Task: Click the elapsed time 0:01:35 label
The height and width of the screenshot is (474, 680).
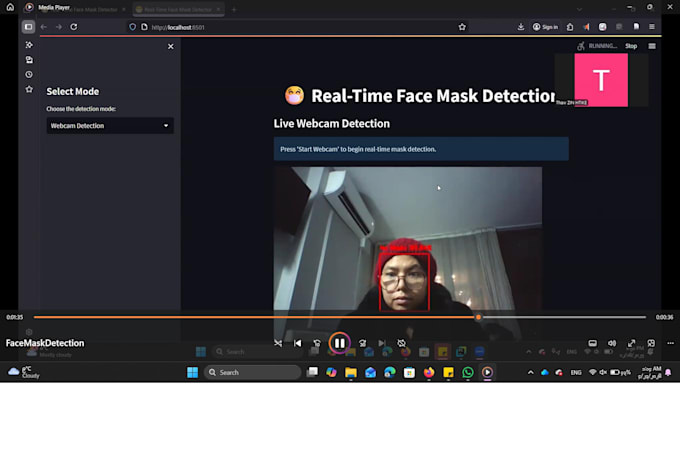Action: coord(15,317)
